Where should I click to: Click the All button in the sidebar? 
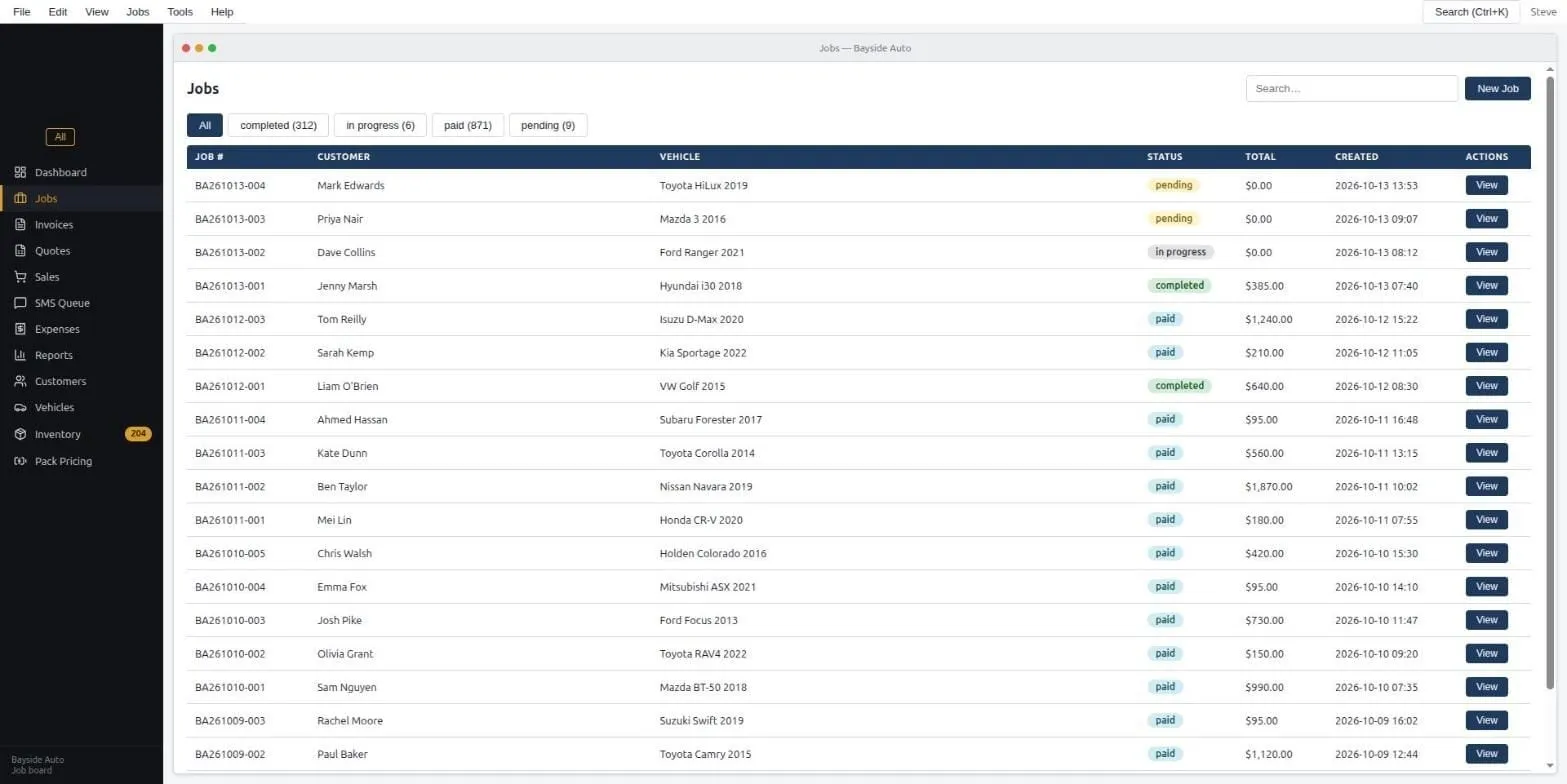[x=60, y=137]
